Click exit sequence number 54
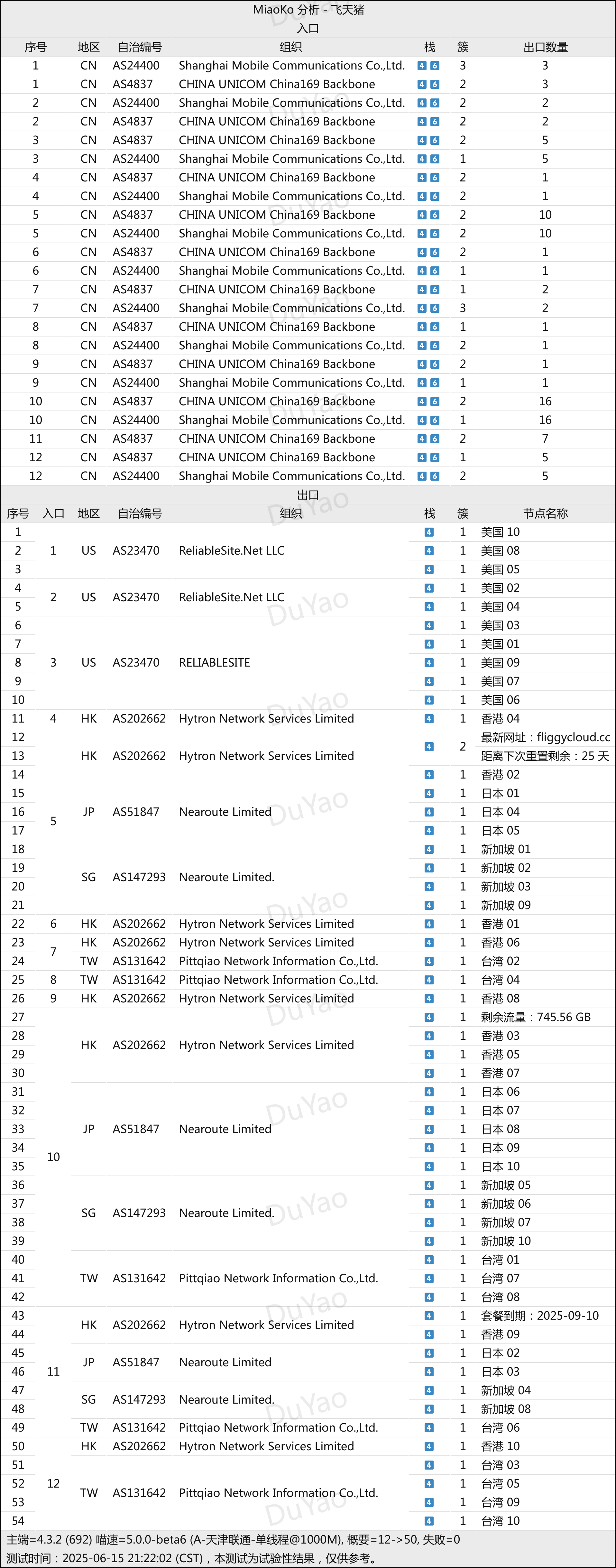The image size is (616, 1568). pos(18,1521)
